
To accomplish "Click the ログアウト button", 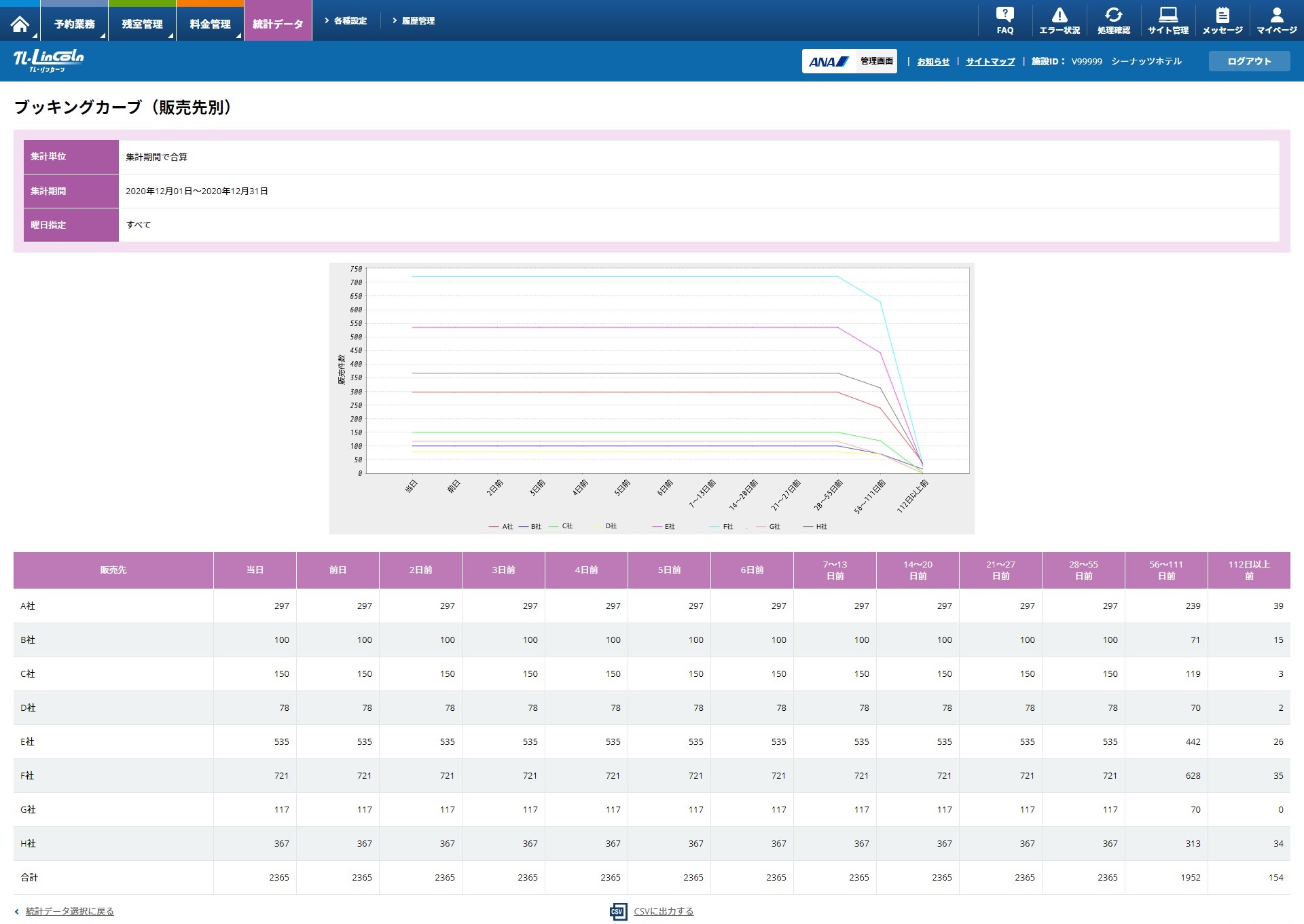I will tap(1248, 61).
